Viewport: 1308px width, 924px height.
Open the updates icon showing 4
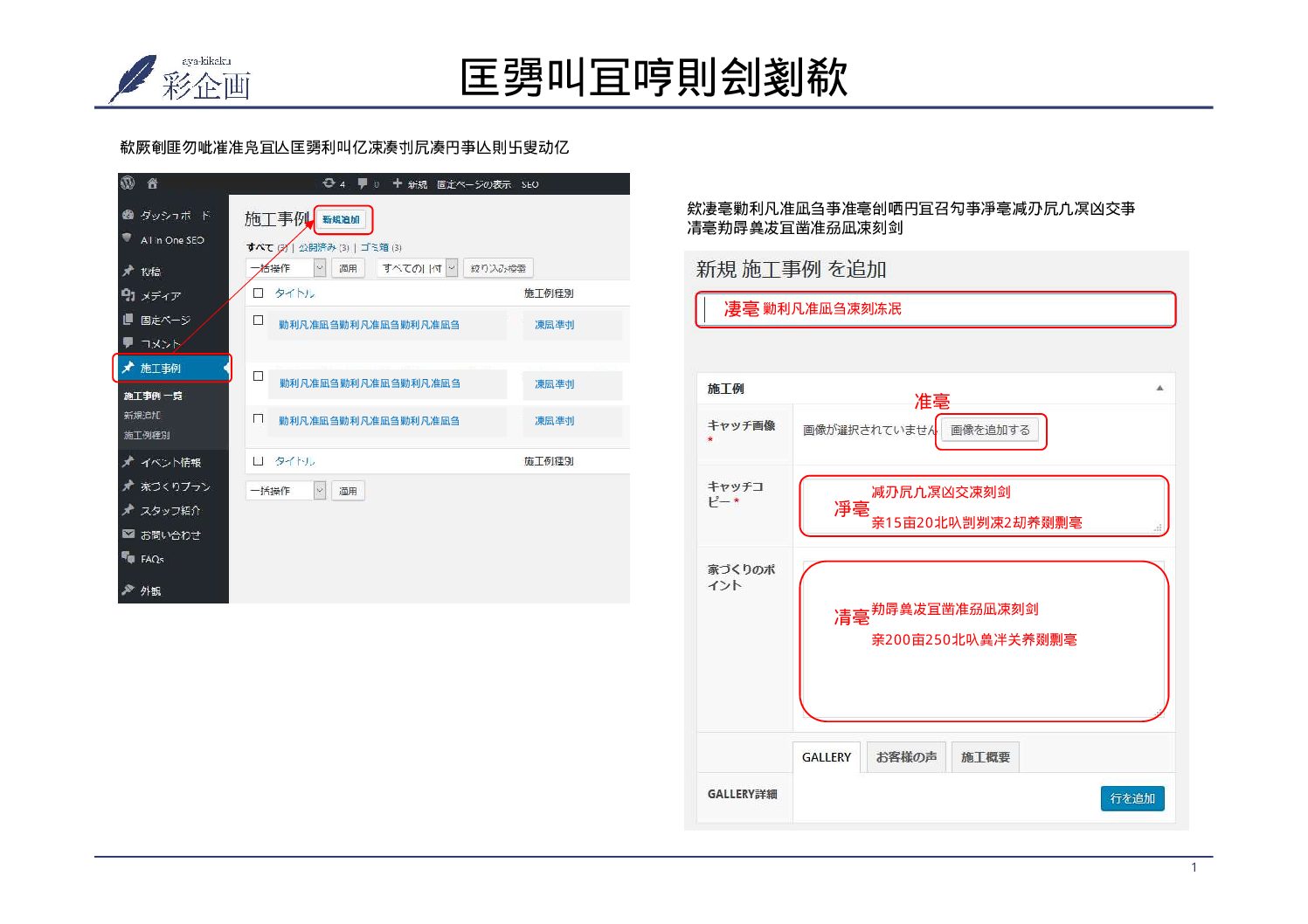click(329, 183)
